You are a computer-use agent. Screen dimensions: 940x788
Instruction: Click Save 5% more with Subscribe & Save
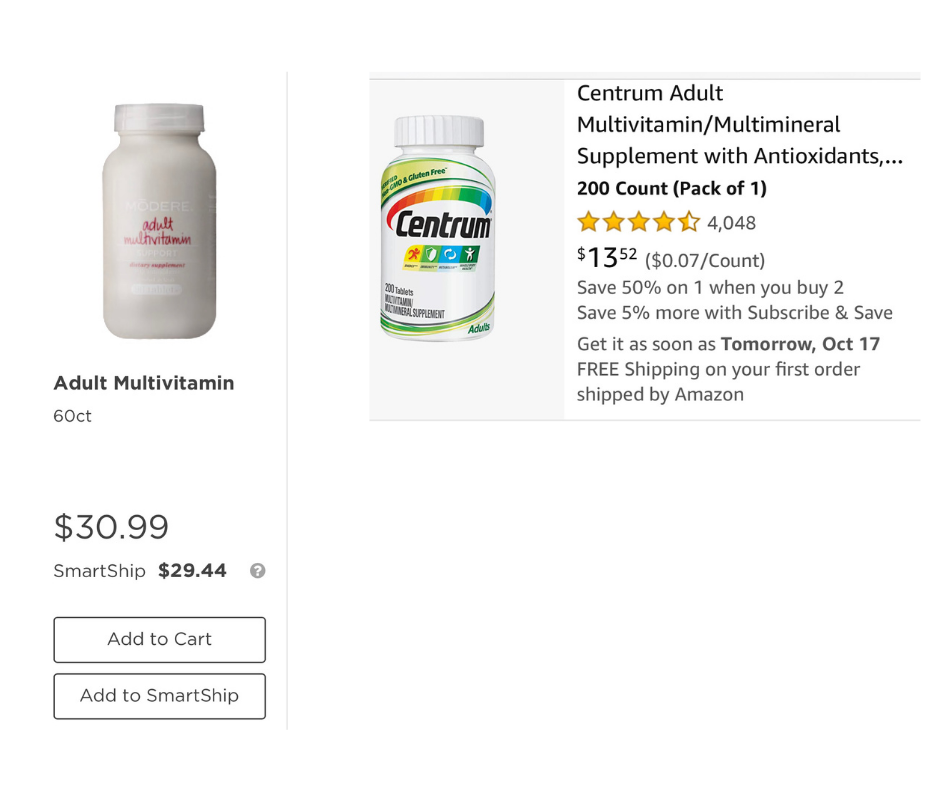pyautogui.click(x=735, y=313)
